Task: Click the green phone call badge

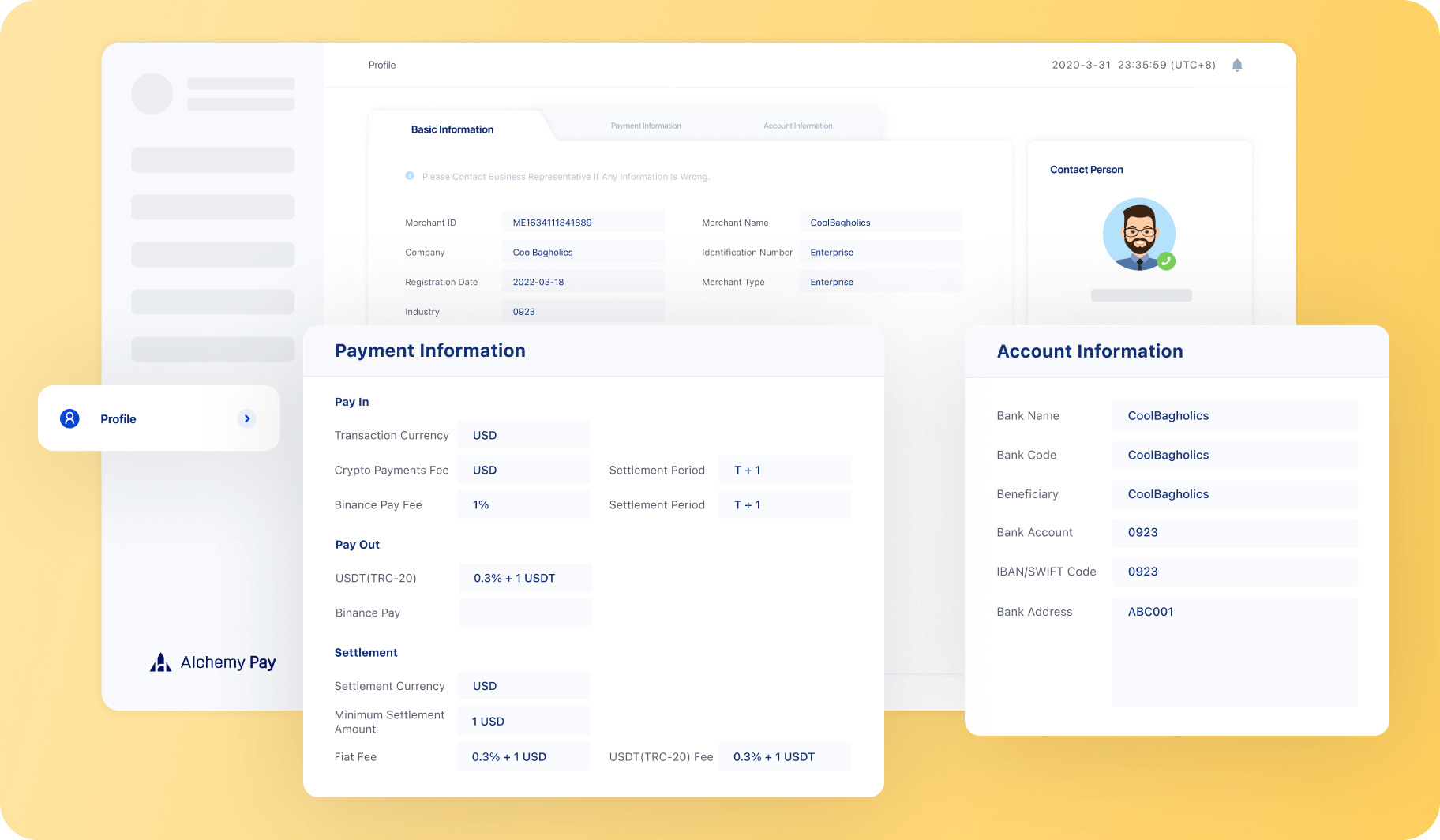Action: click(1166, 261)
